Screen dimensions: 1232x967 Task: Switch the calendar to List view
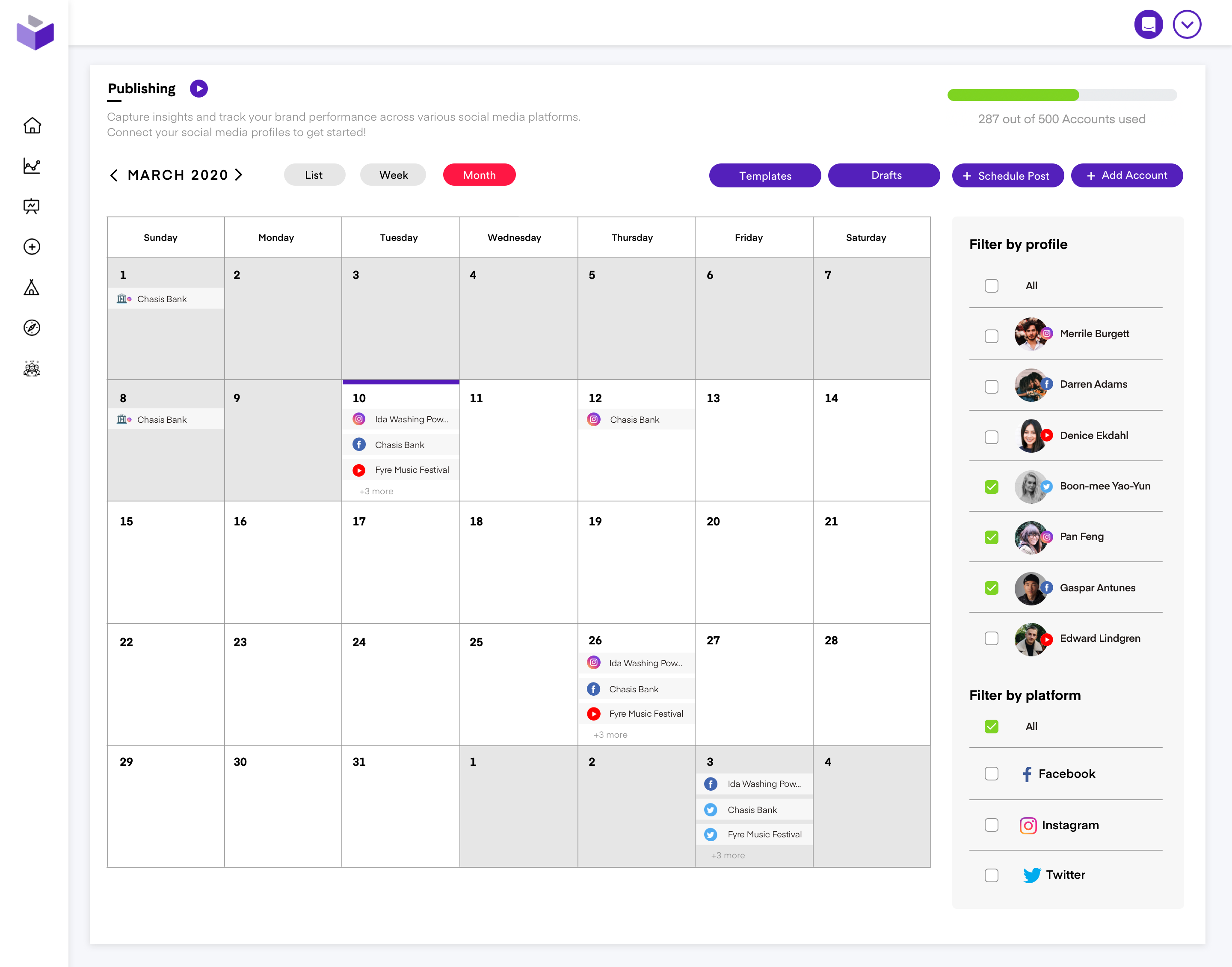click(x=314, y=175)
